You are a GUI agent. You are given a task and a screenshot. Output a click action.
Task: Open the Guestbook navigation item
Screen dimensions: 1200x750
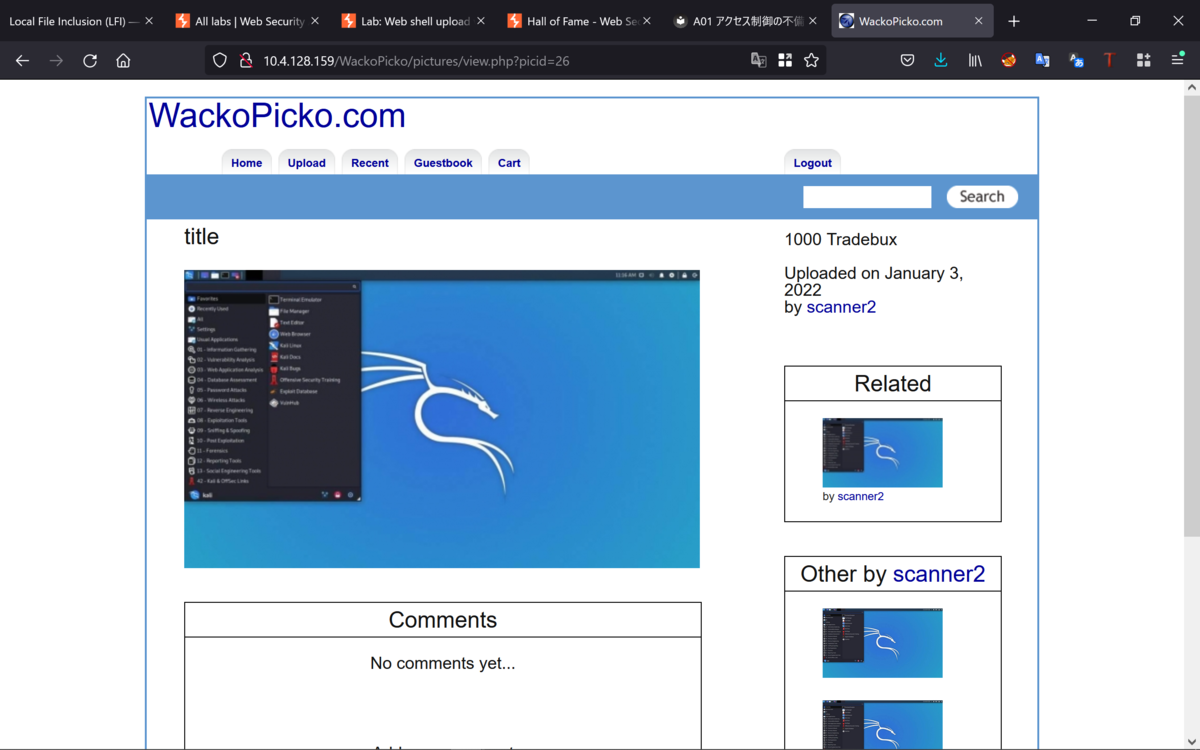click(443, 163)
